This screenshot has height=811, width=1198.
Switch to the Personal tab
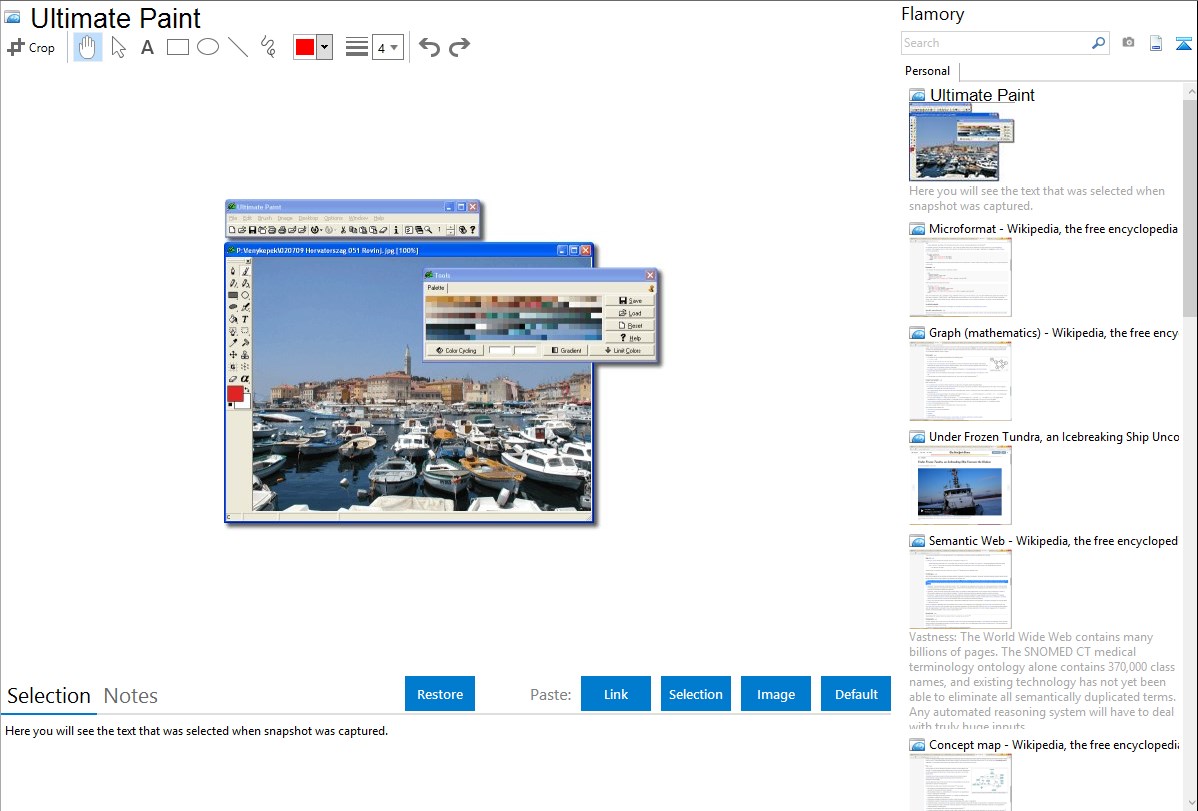pyautogui.click(x=928, y=70)
